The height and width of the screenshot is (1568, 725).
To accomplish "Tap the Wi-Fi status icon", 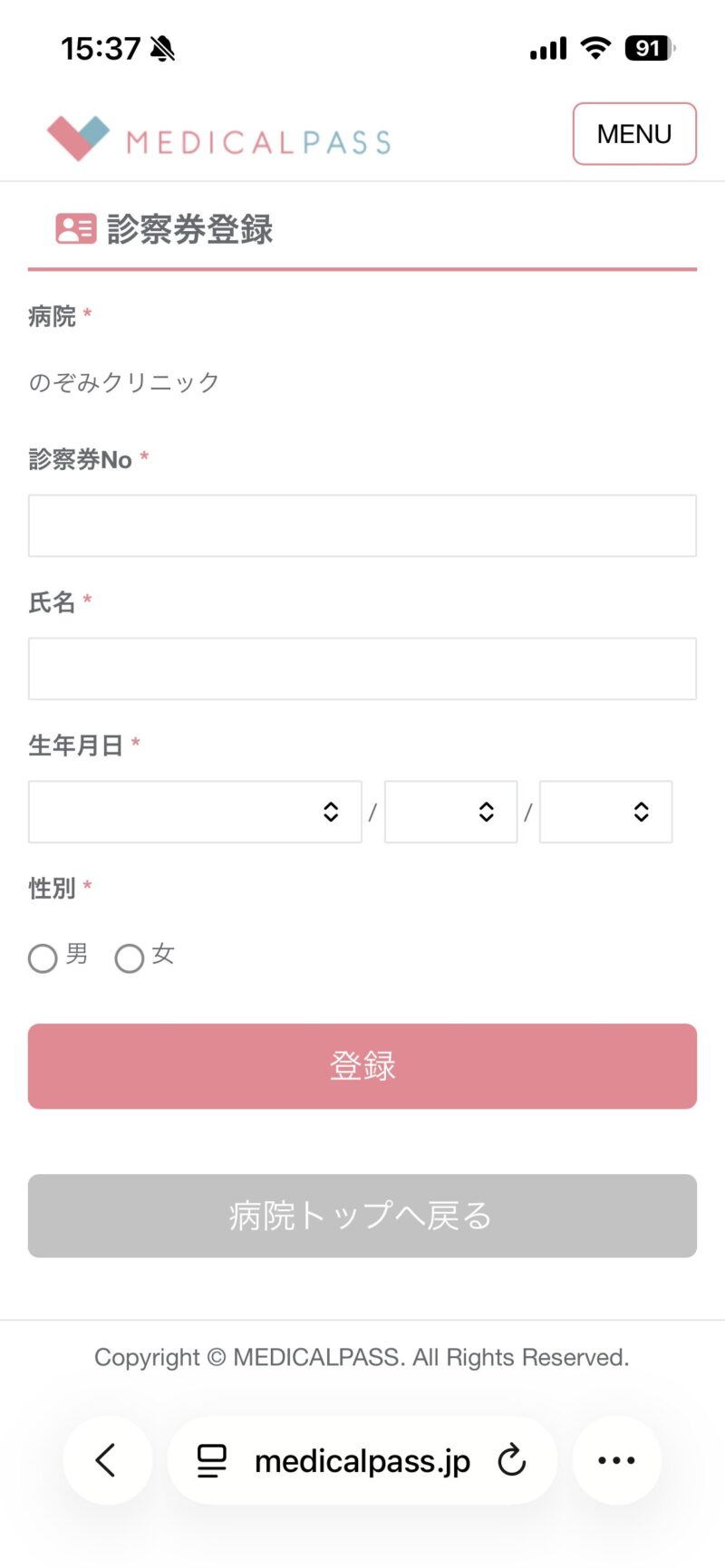I will 595,48.
